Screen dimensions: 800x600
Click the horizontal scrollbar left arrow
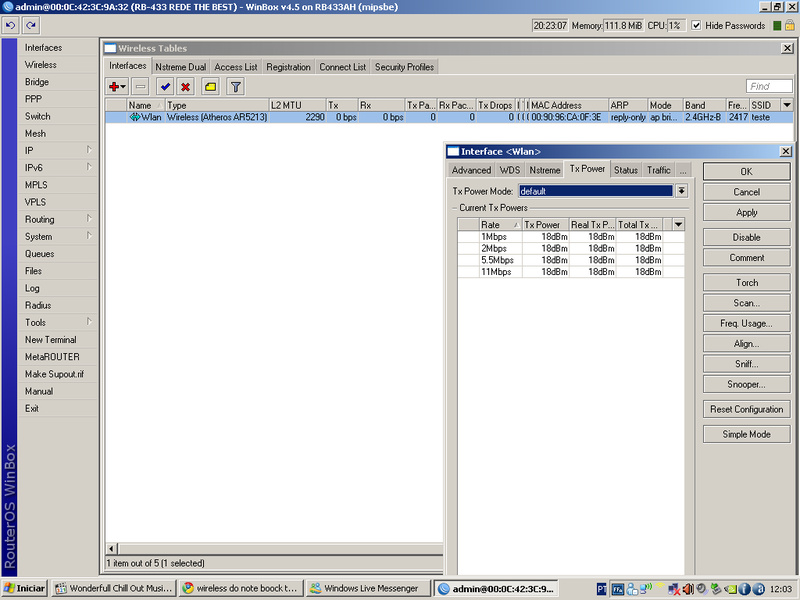pyautogui.click(x=112, y=548)
